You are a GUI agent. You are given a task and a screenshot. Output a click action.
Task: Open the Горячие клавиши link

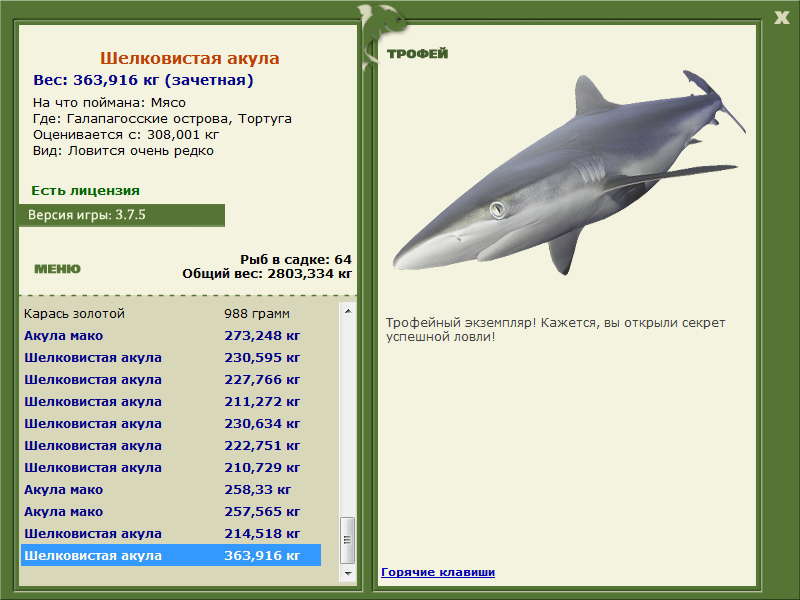(438, 572)
